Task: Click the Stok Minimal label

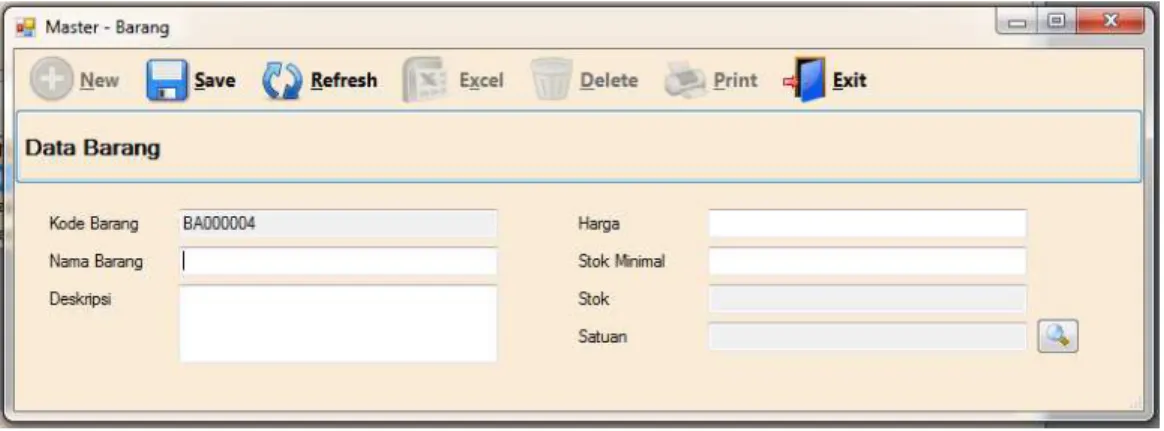Action: 622,261
